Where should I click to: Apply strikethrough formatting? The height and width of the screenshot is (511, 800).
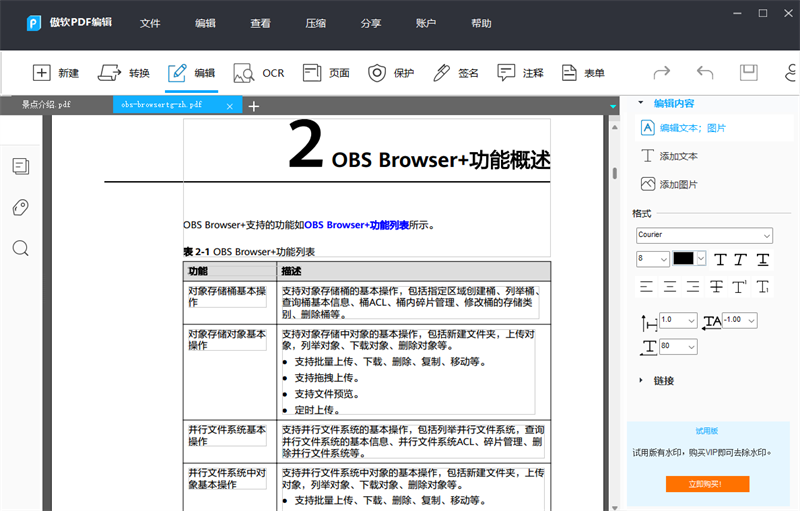pos(716,287)
